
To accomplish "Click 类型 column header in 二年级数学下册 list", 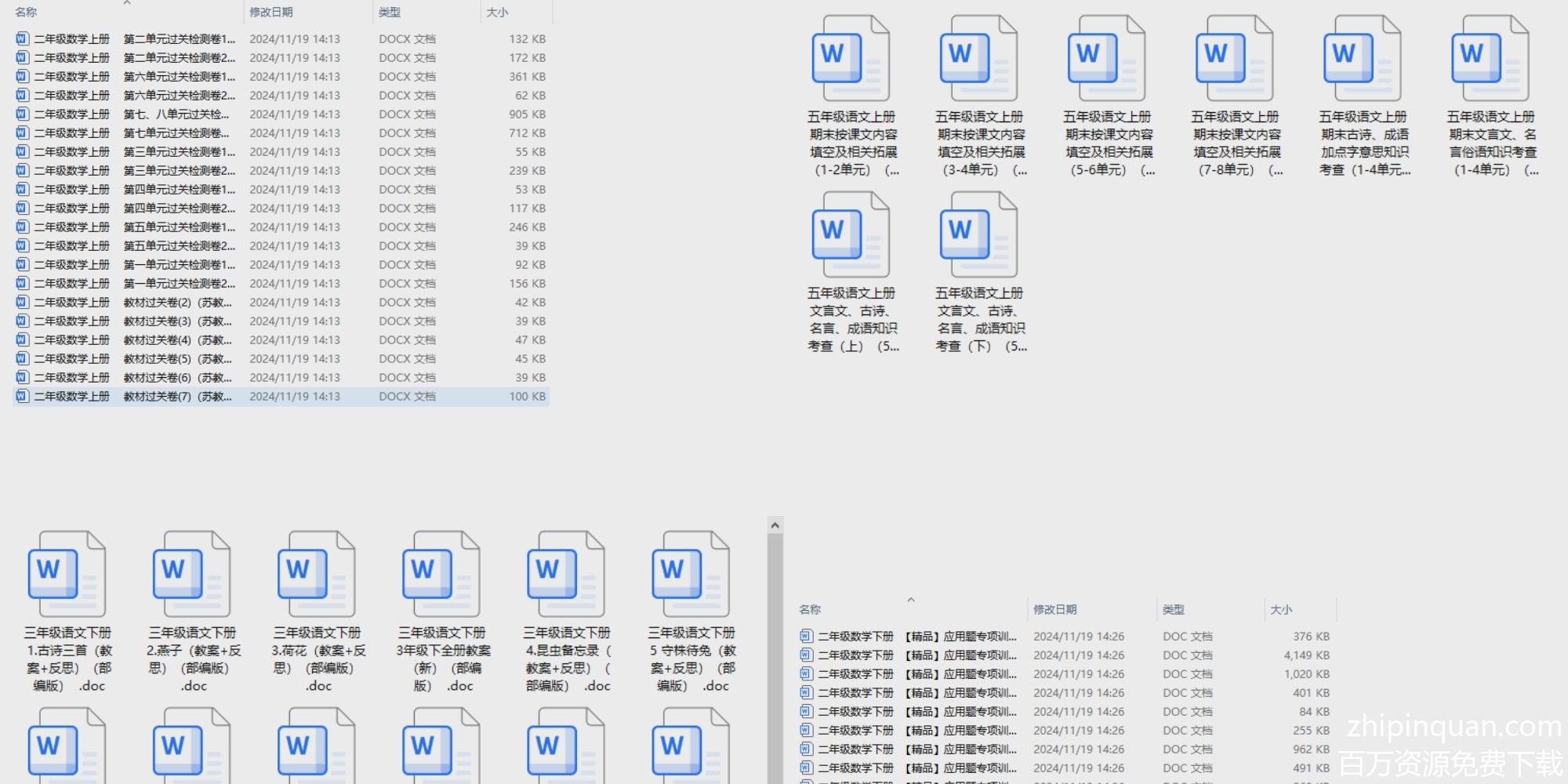I will pyautogui.click(x=1174, y=610).
